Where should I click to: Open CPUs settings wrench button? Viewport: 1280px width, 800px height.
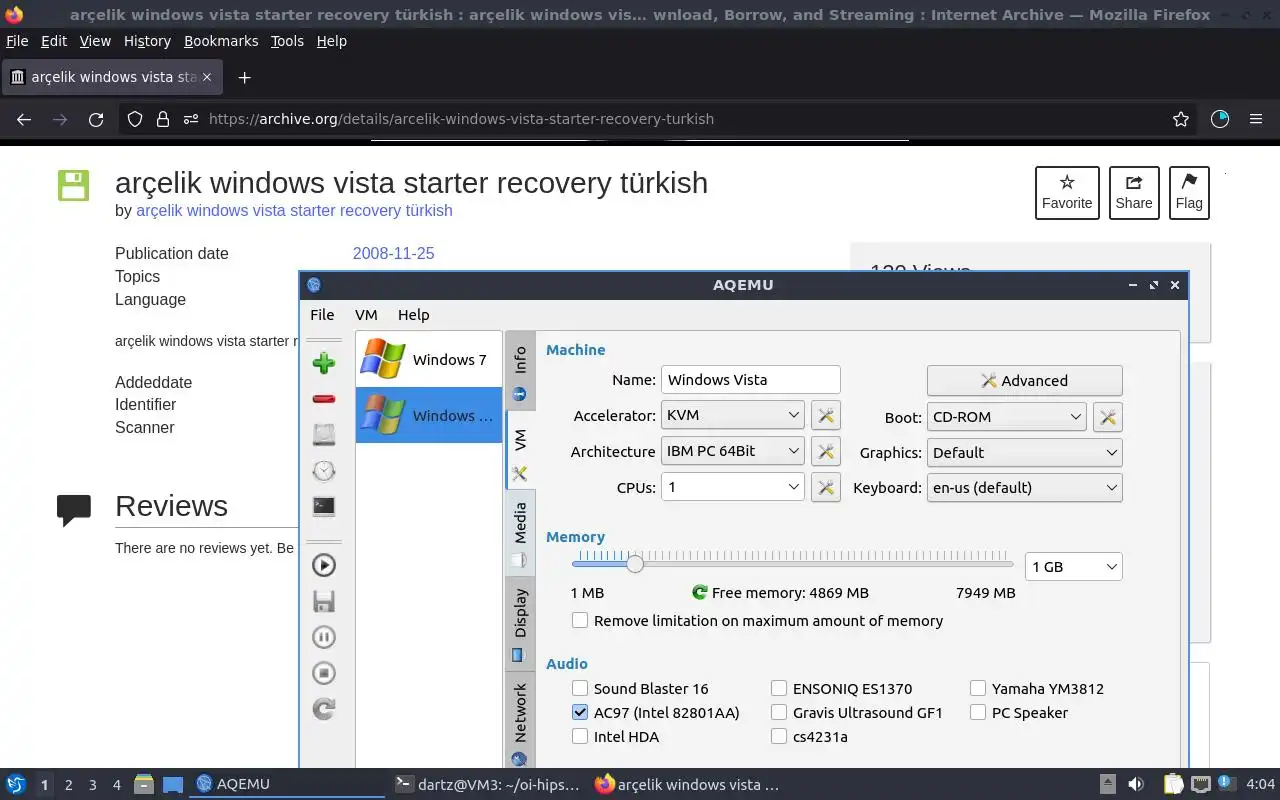pyautogui.click(x=826, y=487)
